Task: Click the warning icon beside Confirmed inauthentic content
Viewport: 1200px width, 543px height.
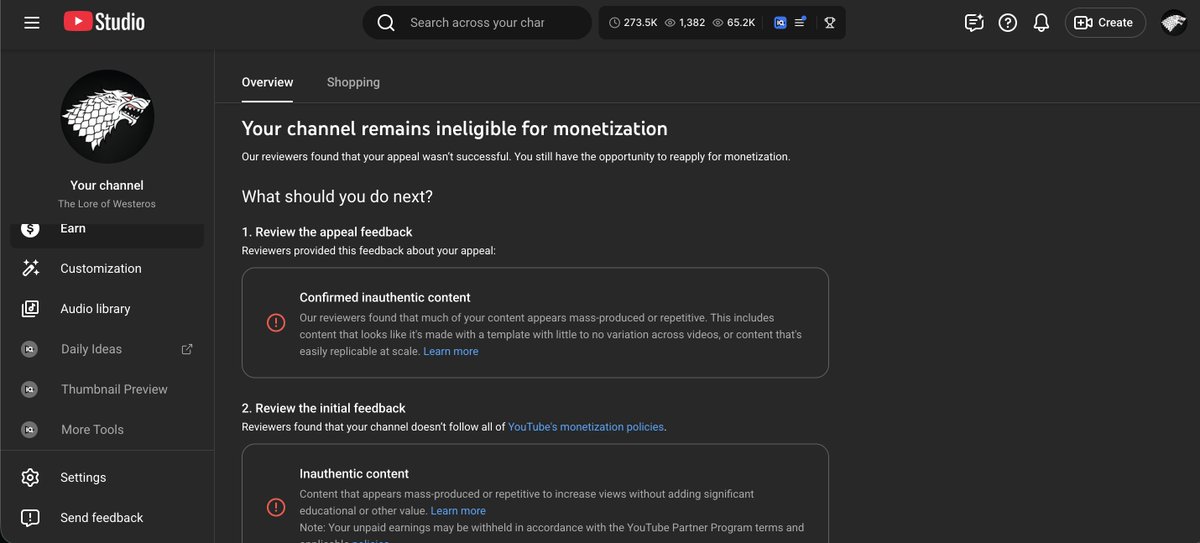Action: click(276, 322)
